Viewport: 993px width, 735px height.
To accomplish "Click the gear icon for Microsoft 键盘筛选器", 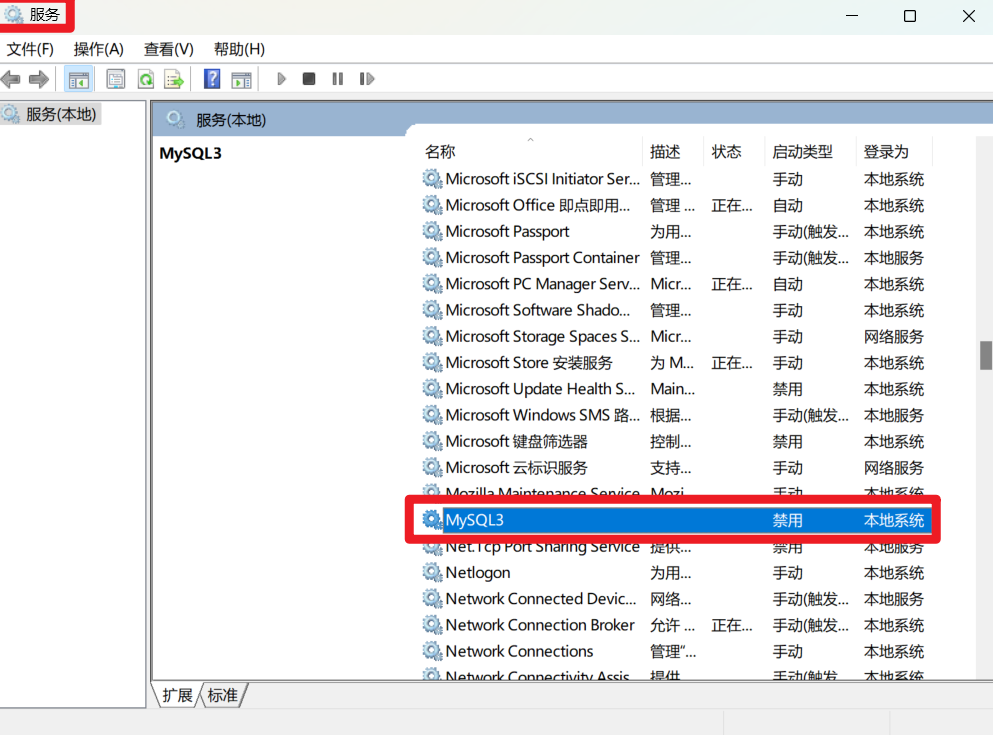I will pos(433,441).
